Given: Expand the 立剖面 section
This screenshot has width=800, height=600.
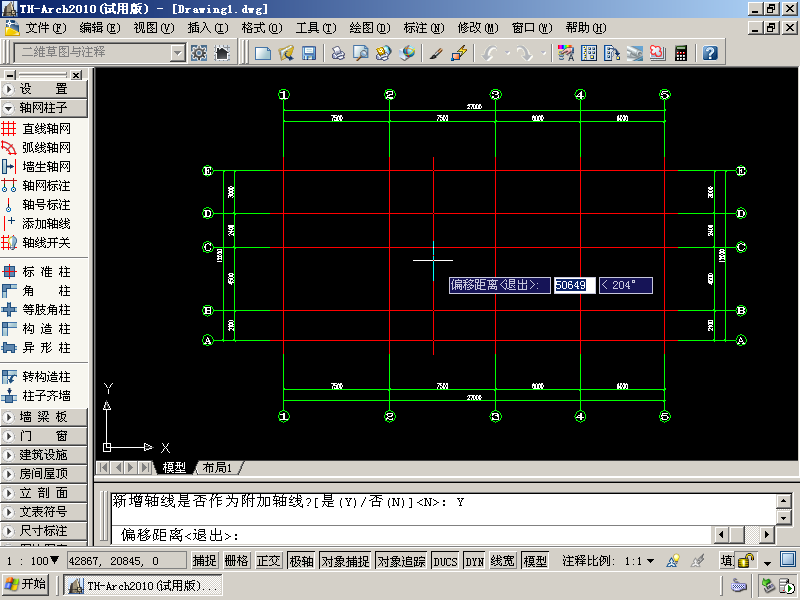Looking at the screenshot, I should tap(44, 493).
